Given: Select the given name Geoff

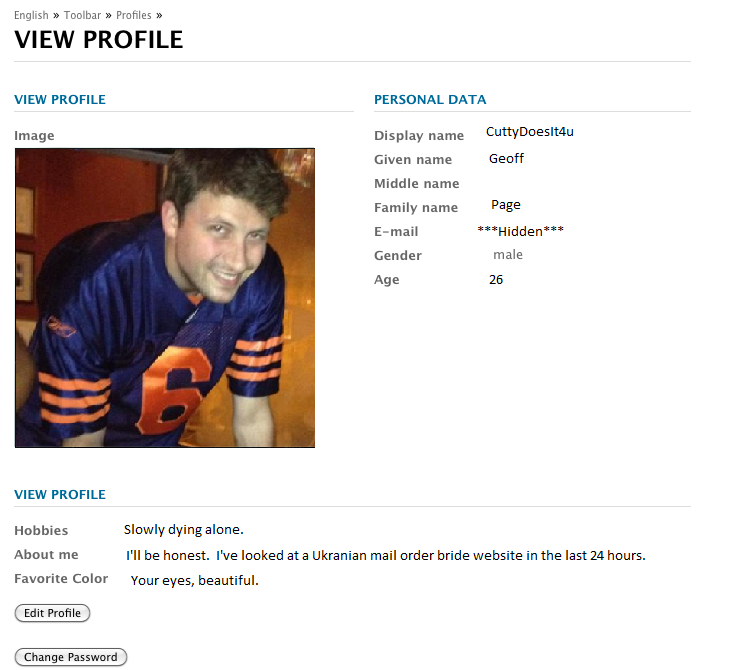Looking at the screenshot, I should [506, 158].
